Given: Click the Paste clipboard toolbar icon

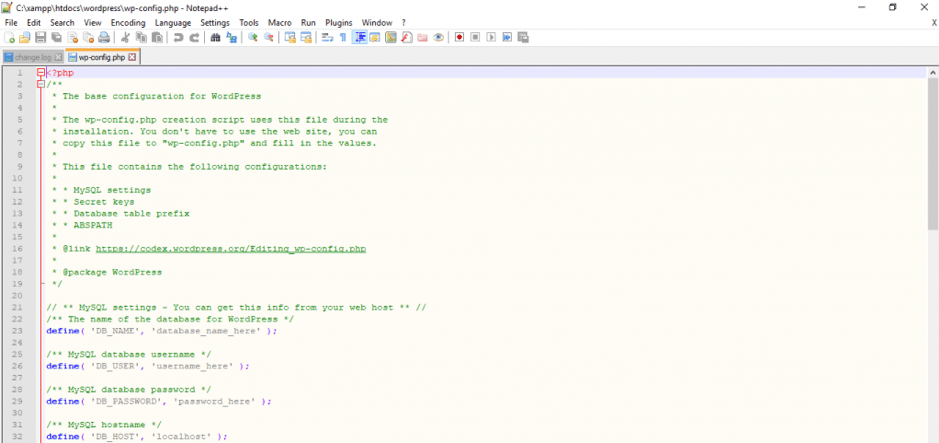Looking at the screenshot, I should tap(157, 37).
